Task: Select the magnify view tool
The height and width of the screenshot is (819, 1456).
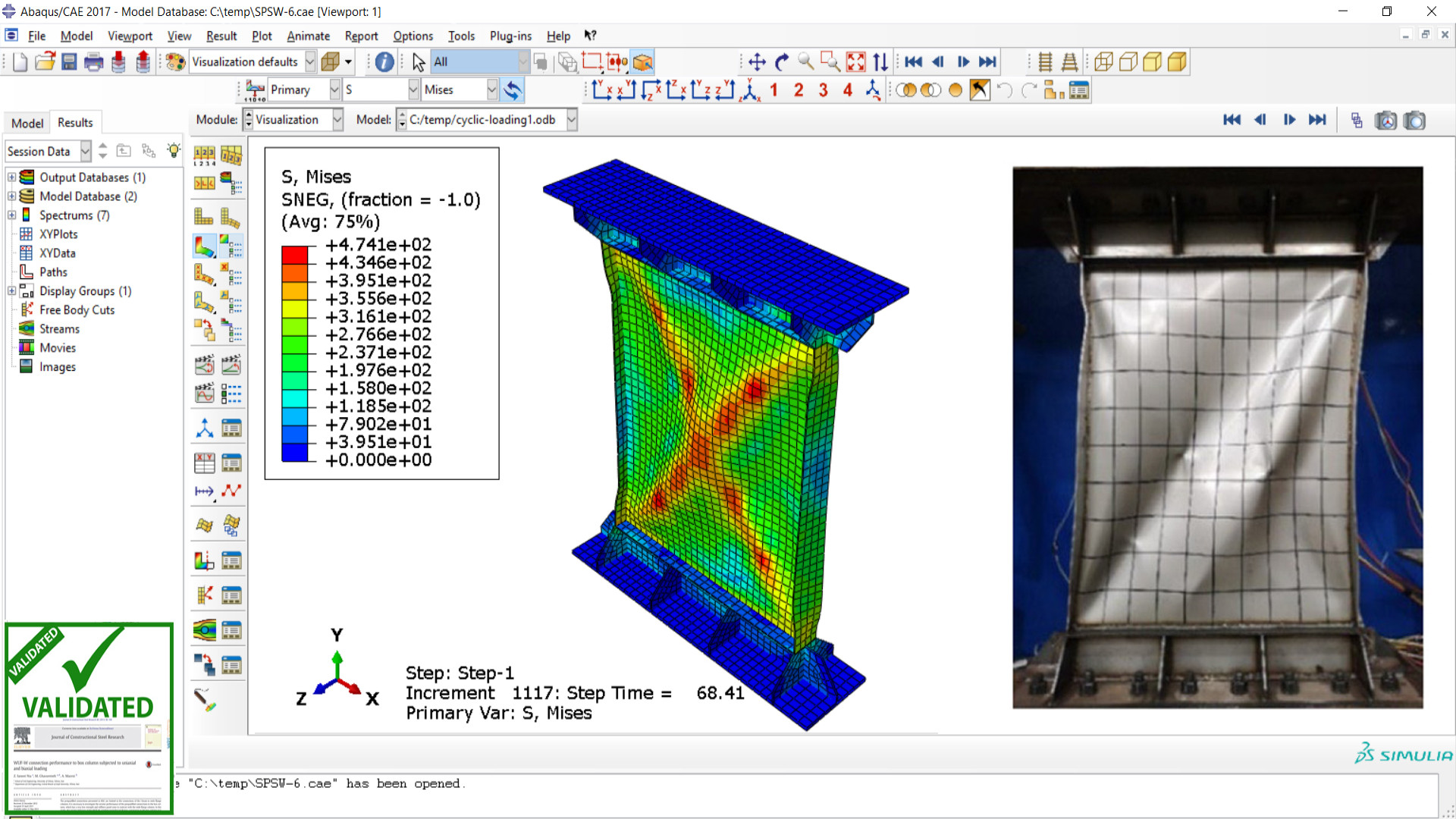Action: 806,62
